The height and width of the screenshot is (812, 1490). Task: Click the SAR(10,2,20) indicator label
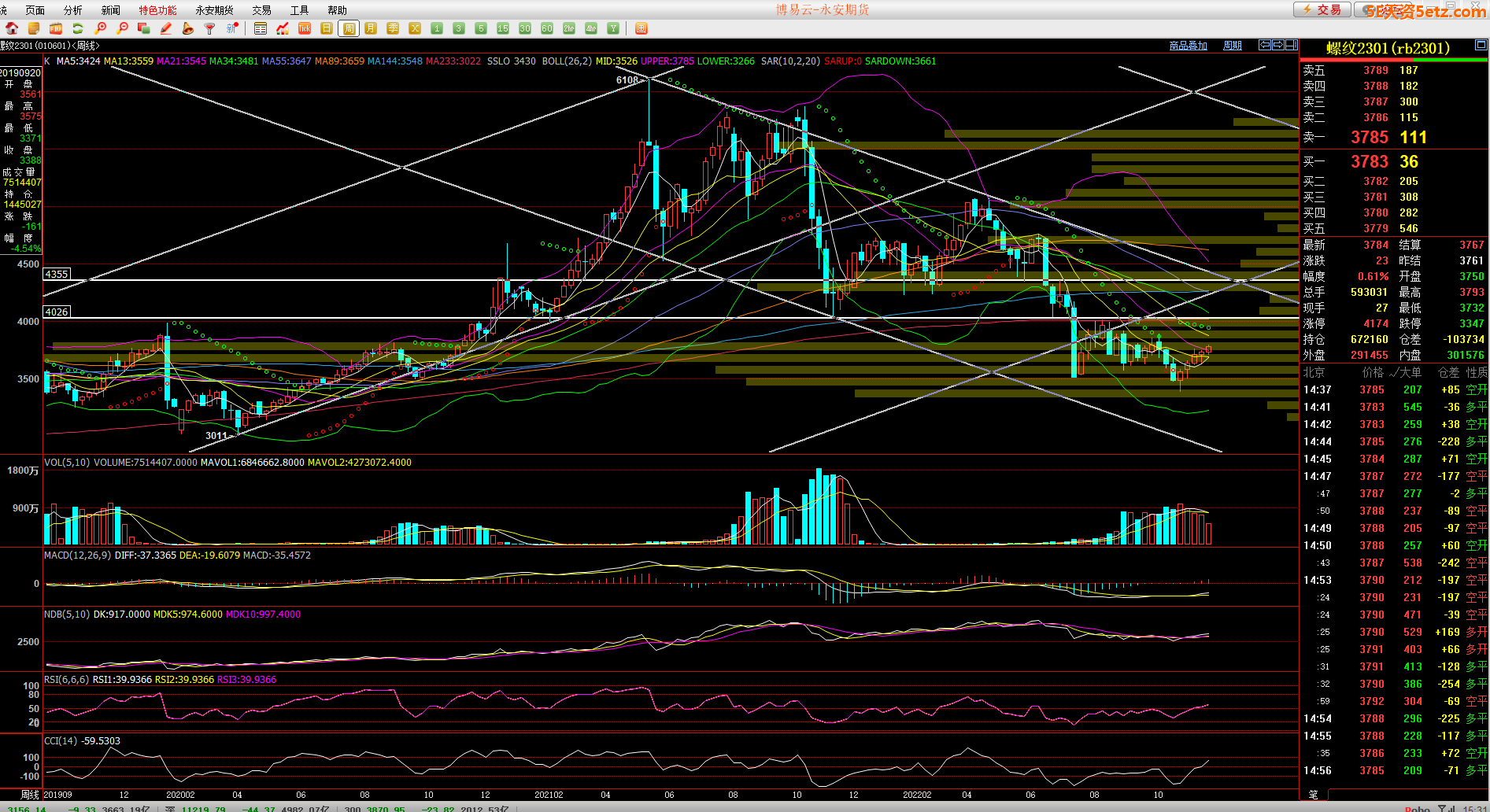click(790, 61)
